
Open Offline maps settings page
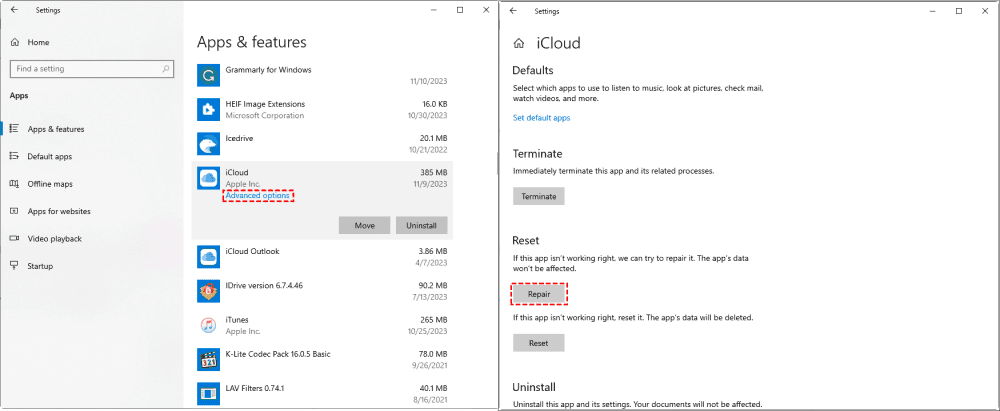(50, 184)
